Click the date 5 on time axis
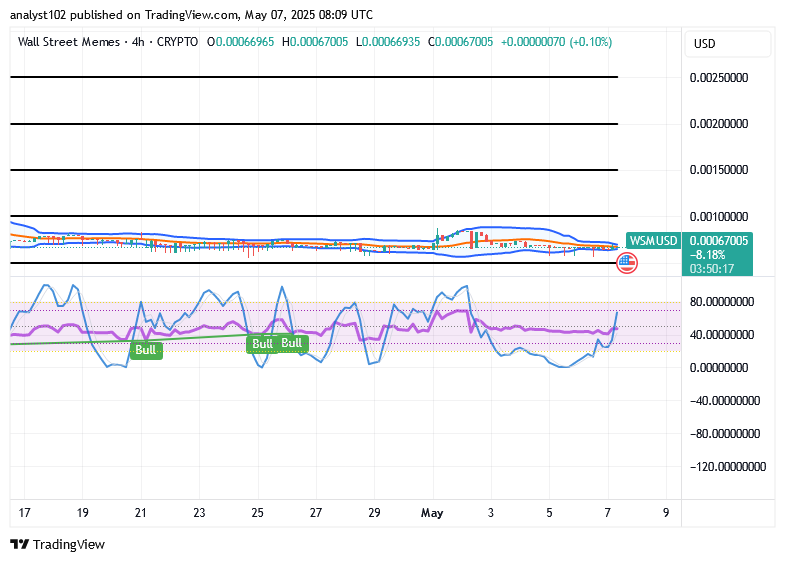This screenshot has width=785, height=562. click(x=549, y=513)
